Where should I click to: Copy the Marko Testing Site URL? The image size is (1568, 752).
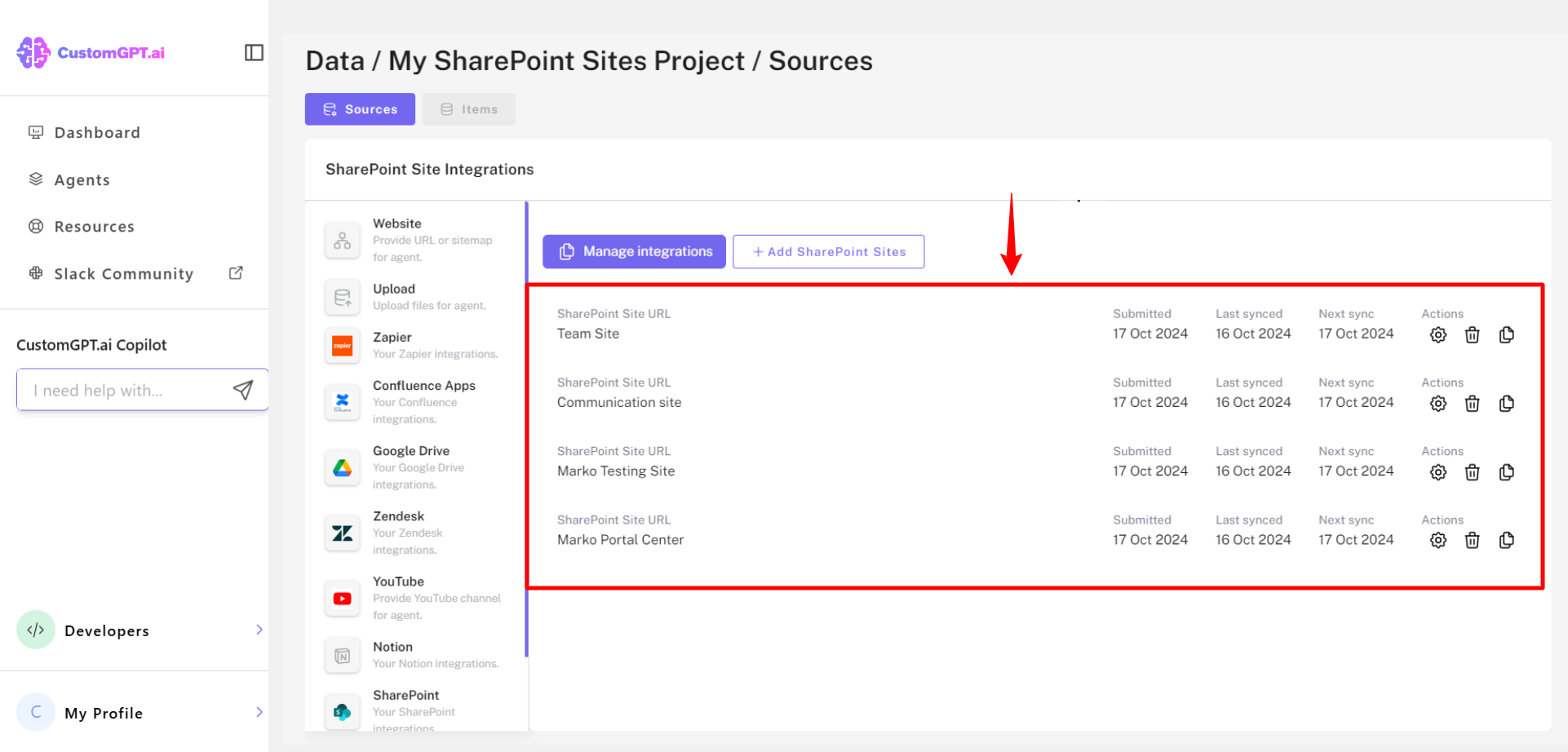1507,471
